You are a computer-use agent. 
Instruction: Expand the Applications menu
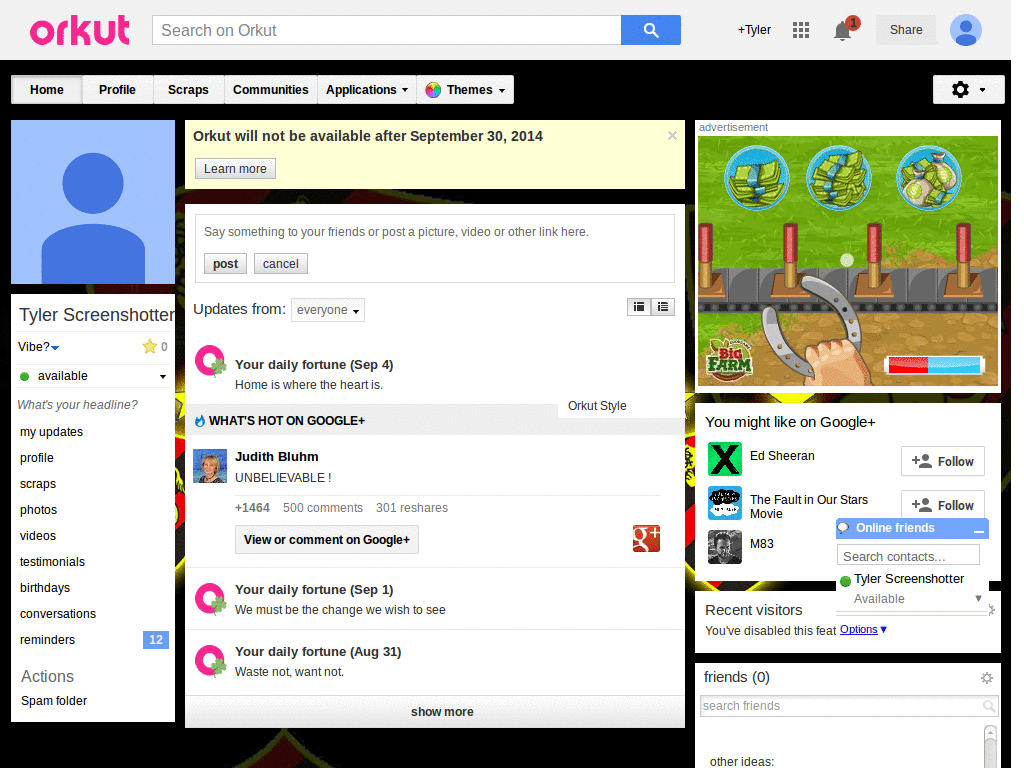pyautogui.click(x=367, y=89)
